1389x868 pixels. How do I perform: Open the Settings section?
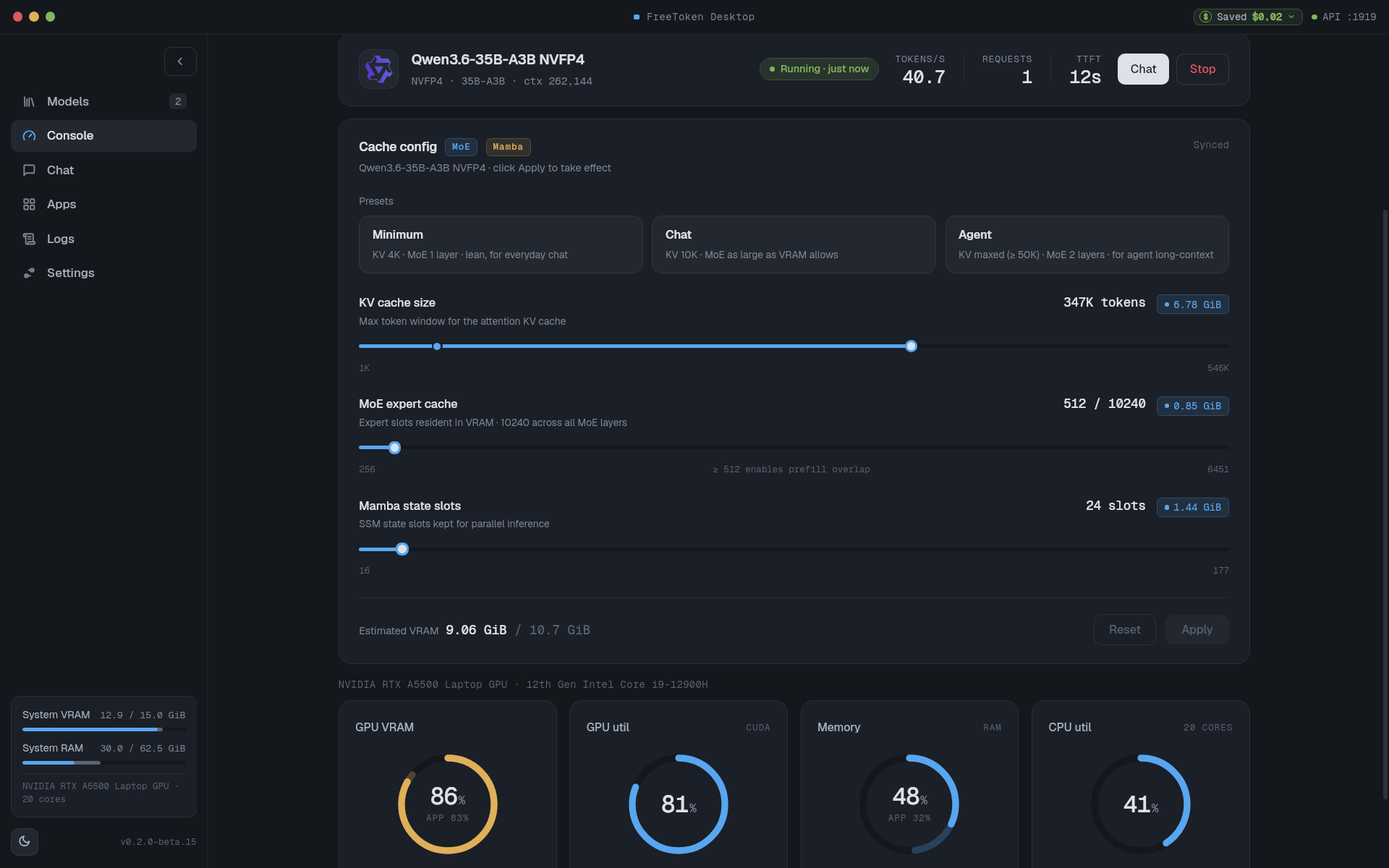[x=103, y=273]
